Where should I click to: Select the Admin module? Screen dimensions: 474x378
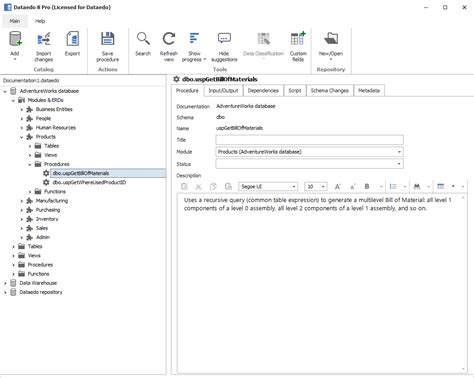point(43,237)
